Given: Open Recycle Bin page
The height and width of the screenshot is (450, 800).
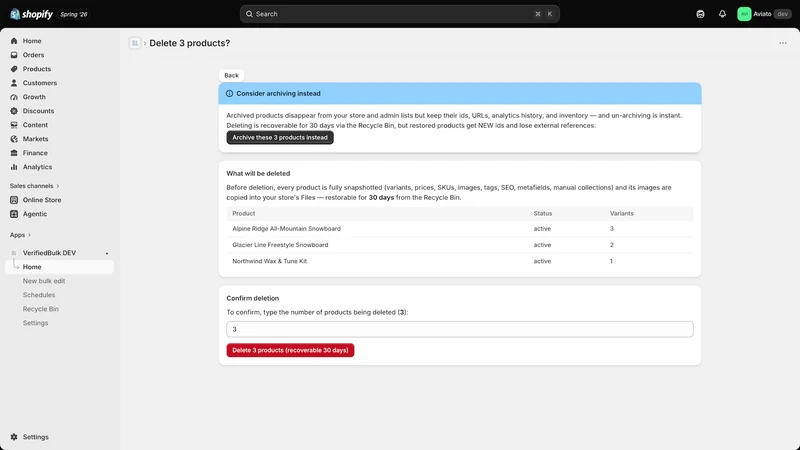Looking at the screenshot, I should click(x=41, y=309).
